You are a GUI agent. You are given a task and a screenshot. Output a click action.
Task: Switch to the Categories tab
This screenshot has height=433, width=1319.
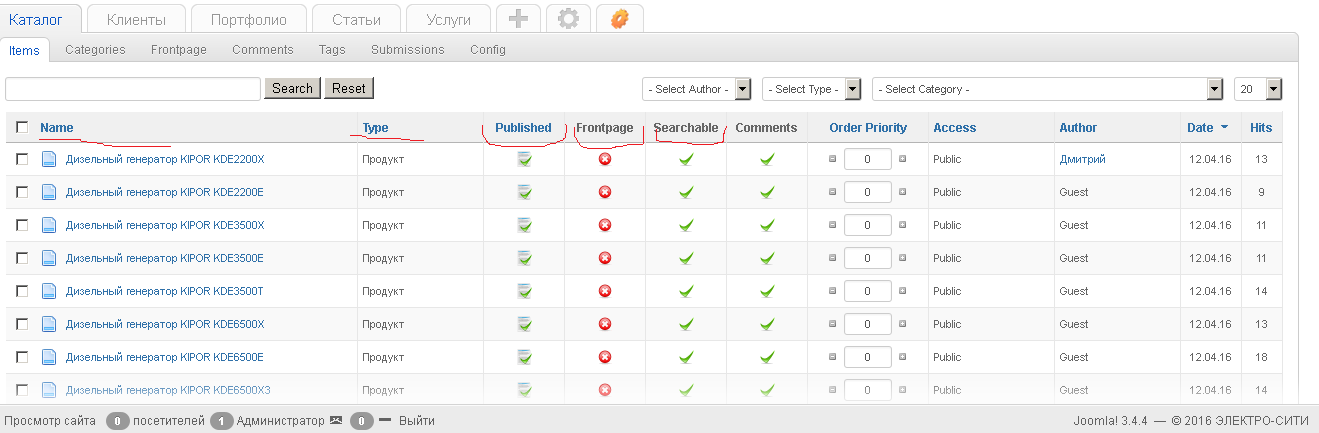point(95,50)
